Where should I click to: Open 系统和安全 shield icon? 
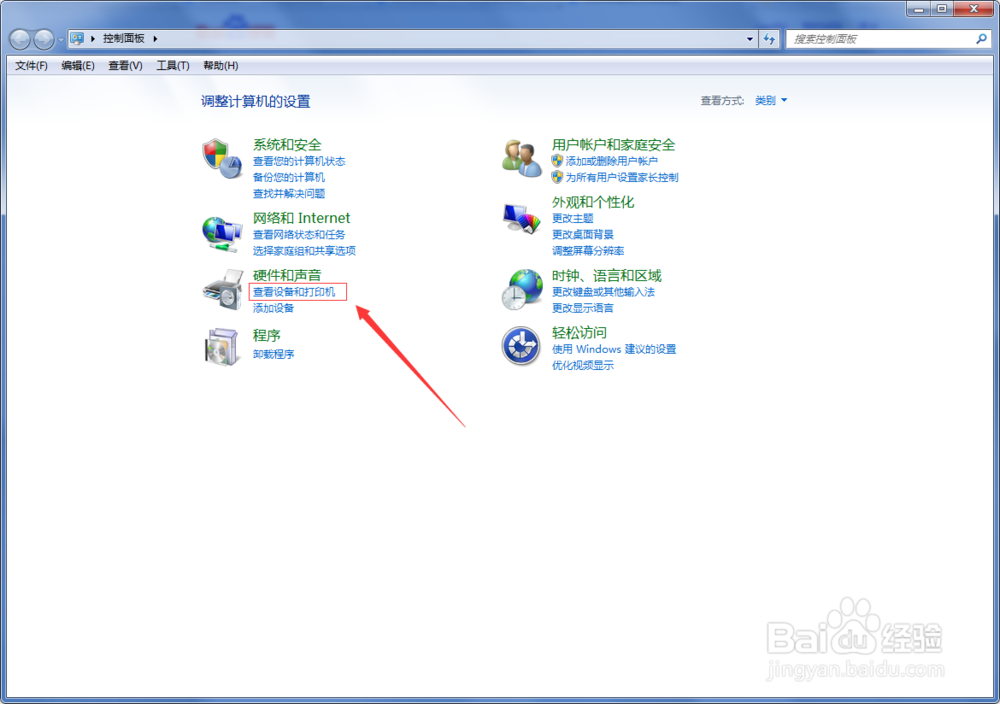coord(221,159)
